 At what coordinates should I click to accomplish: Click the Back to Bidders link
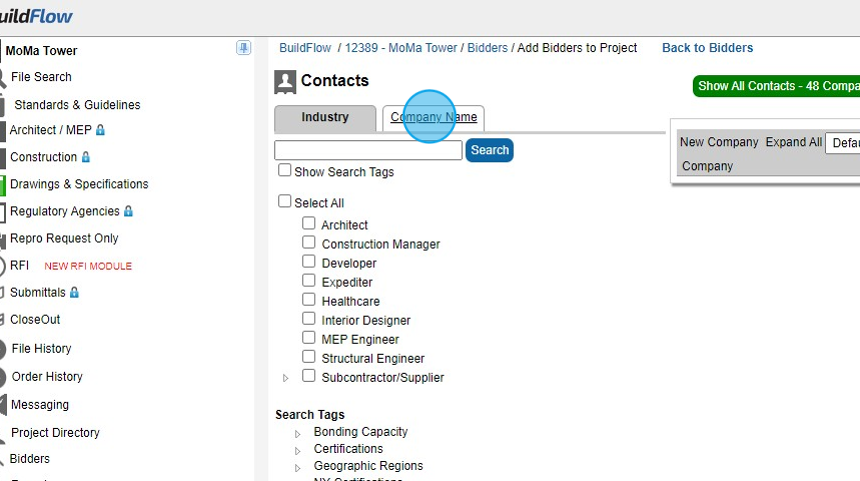coord(708,48)
